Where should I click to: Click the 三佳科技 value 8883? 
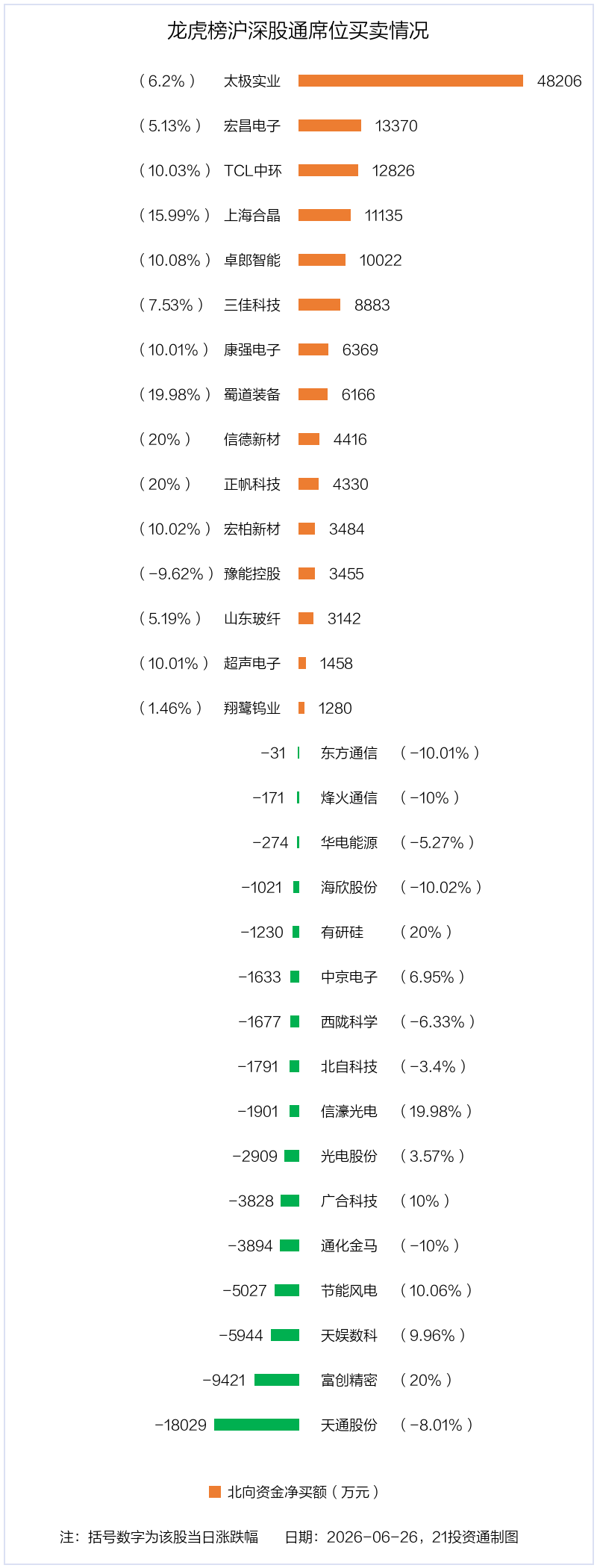click(372, 305)
